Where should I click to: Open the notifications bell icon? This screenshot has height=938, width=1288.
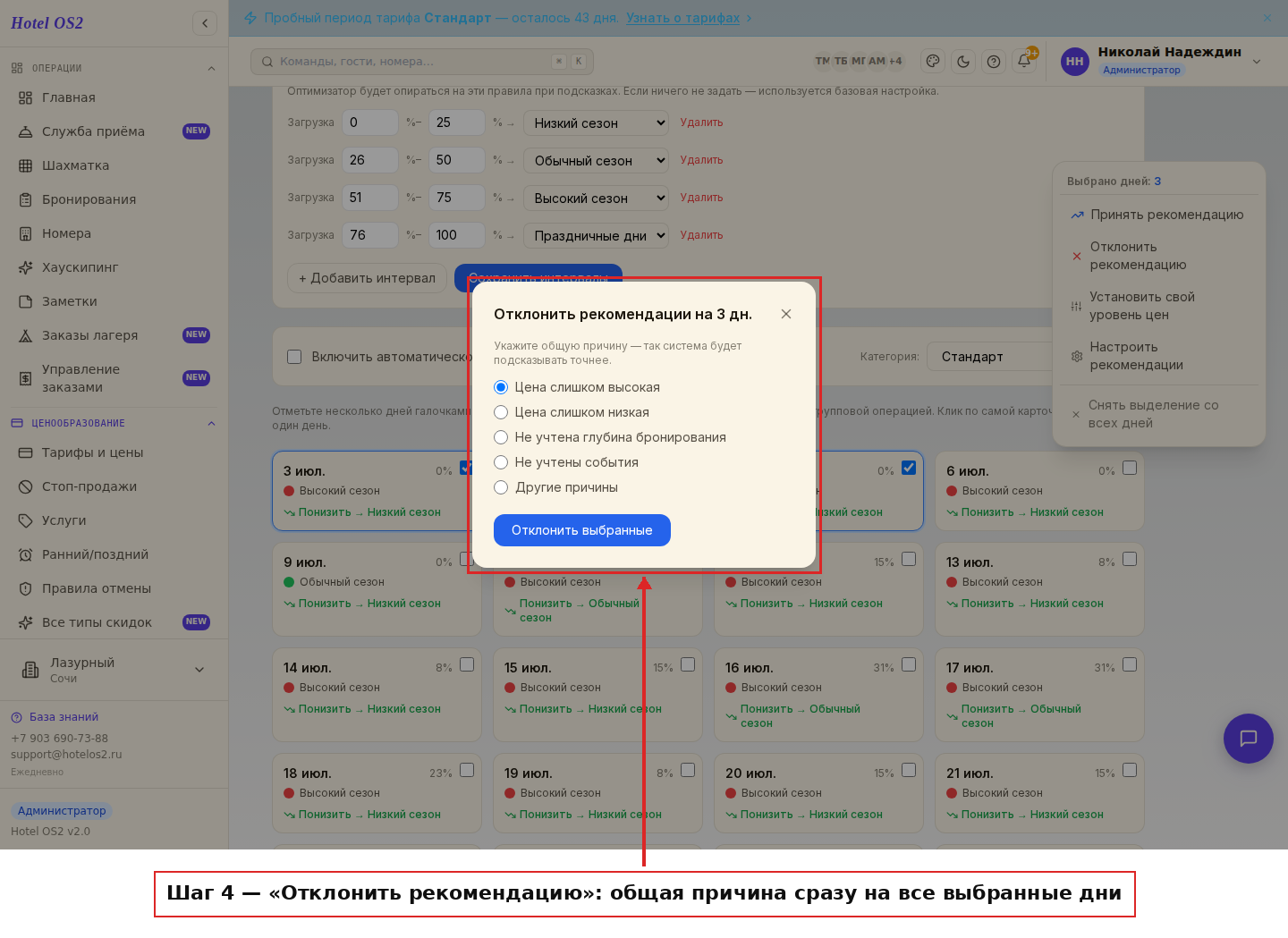pos(1024,61)
